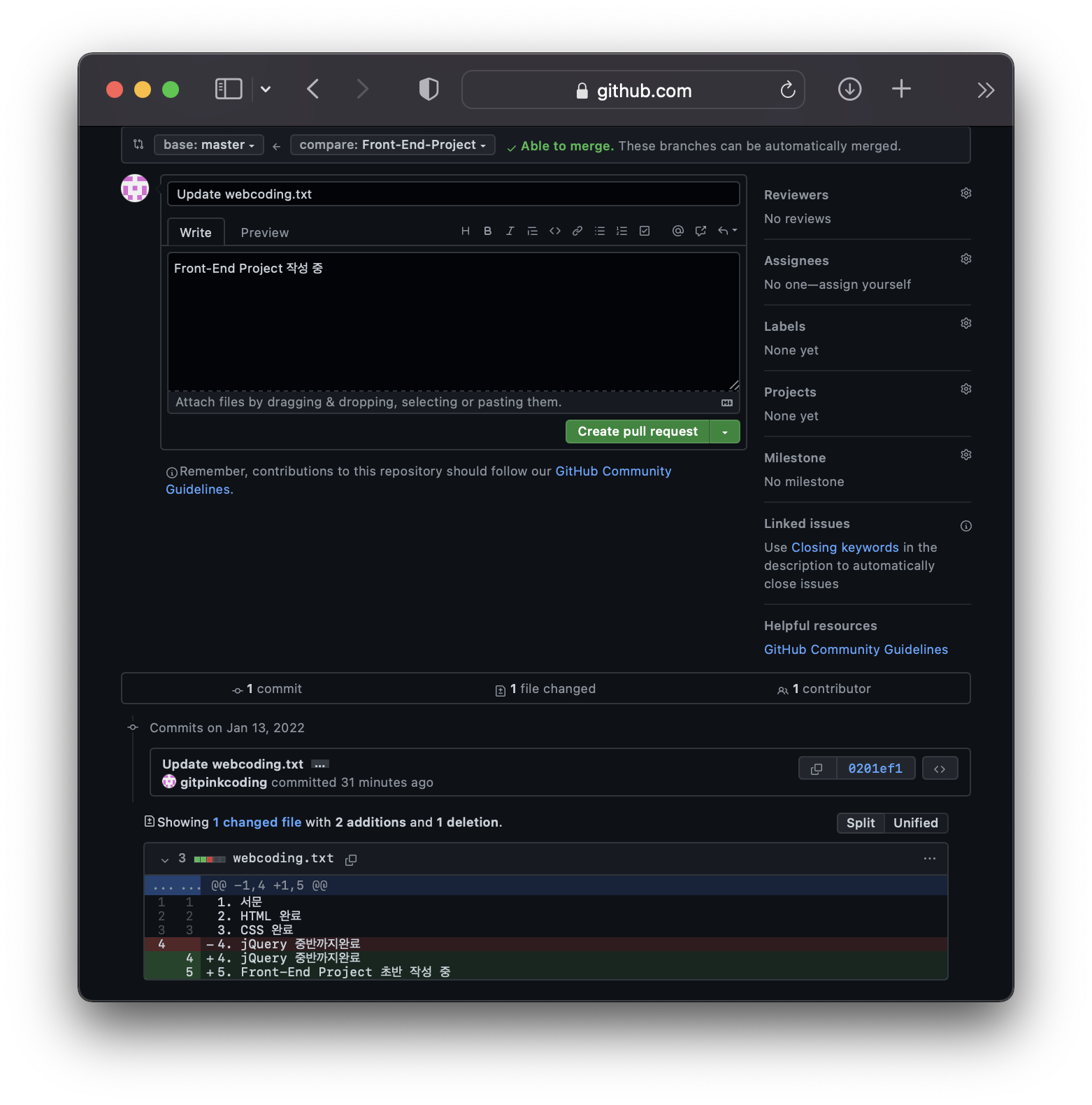Open Closing keywords link

click(845, 548)
